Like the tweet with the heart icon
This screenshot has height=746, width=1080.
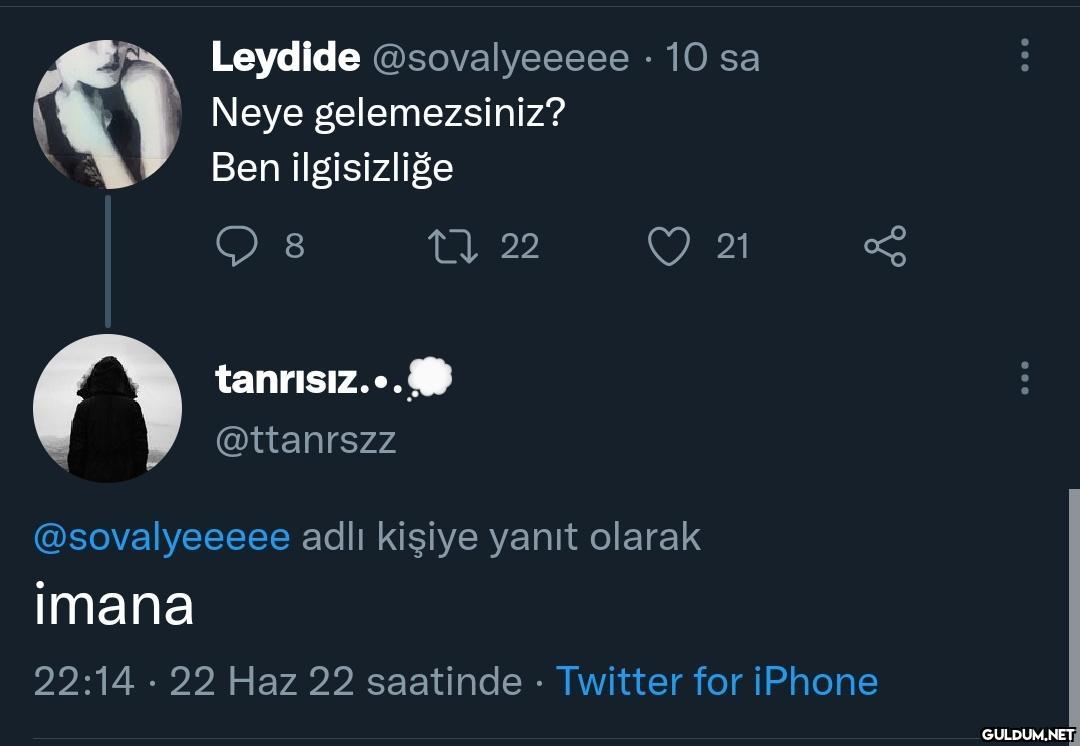tap(668, 246)
